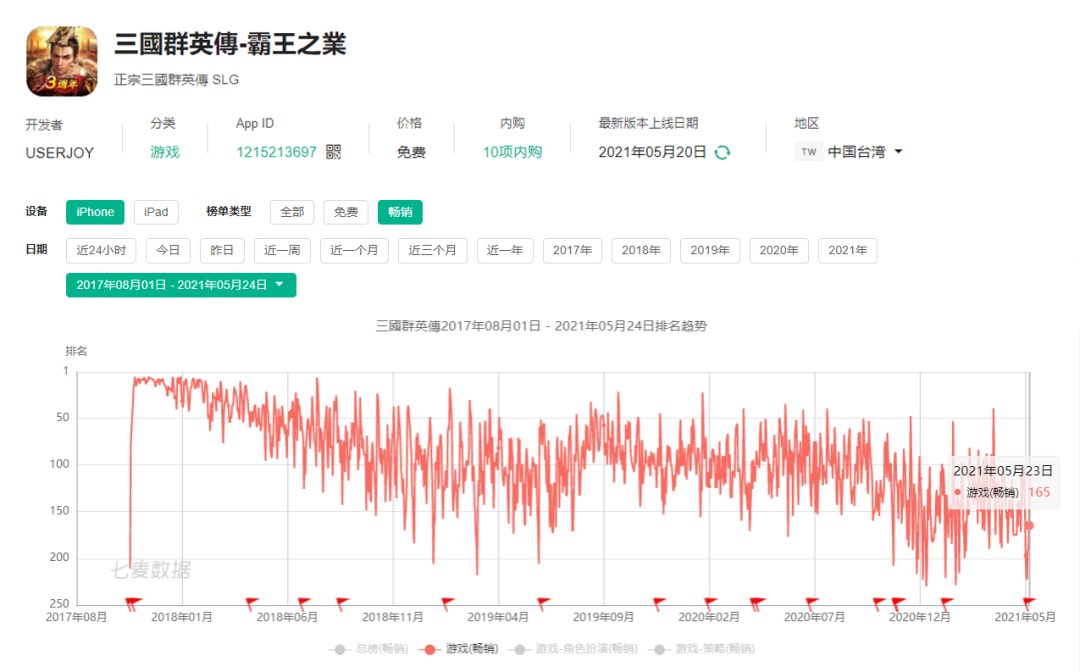
Task: Toggle the 游戏-策略(畅销) legend series
Action: click(703, 649)
